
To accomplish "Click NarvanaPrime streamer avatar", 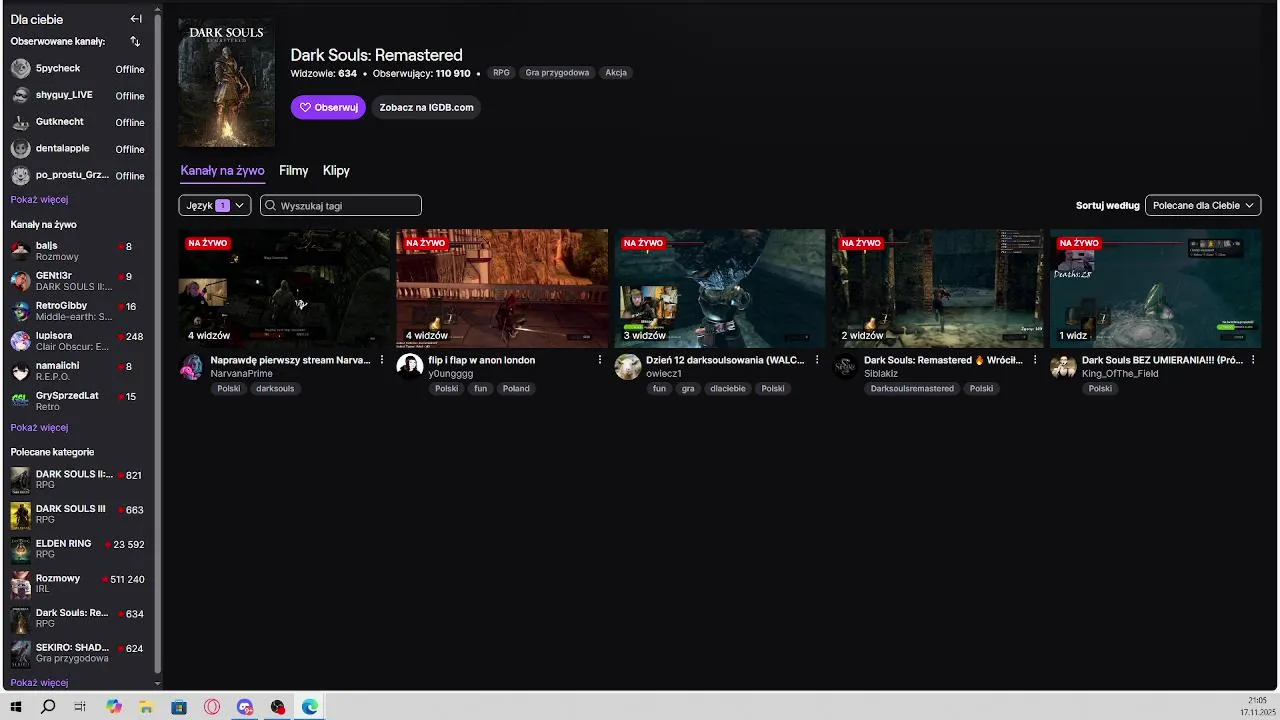I will click(192, 367).
